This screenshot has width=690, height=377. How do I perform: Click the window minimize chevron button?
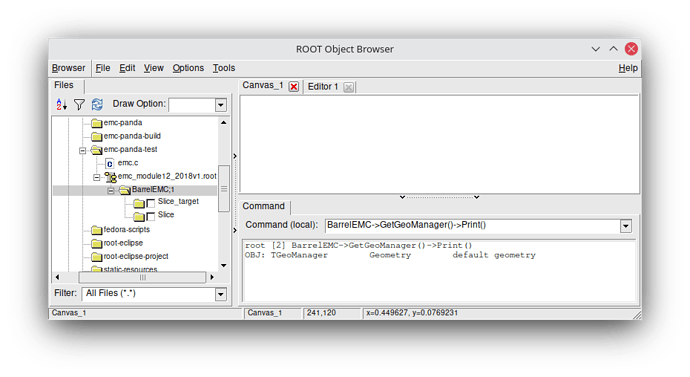595,49
